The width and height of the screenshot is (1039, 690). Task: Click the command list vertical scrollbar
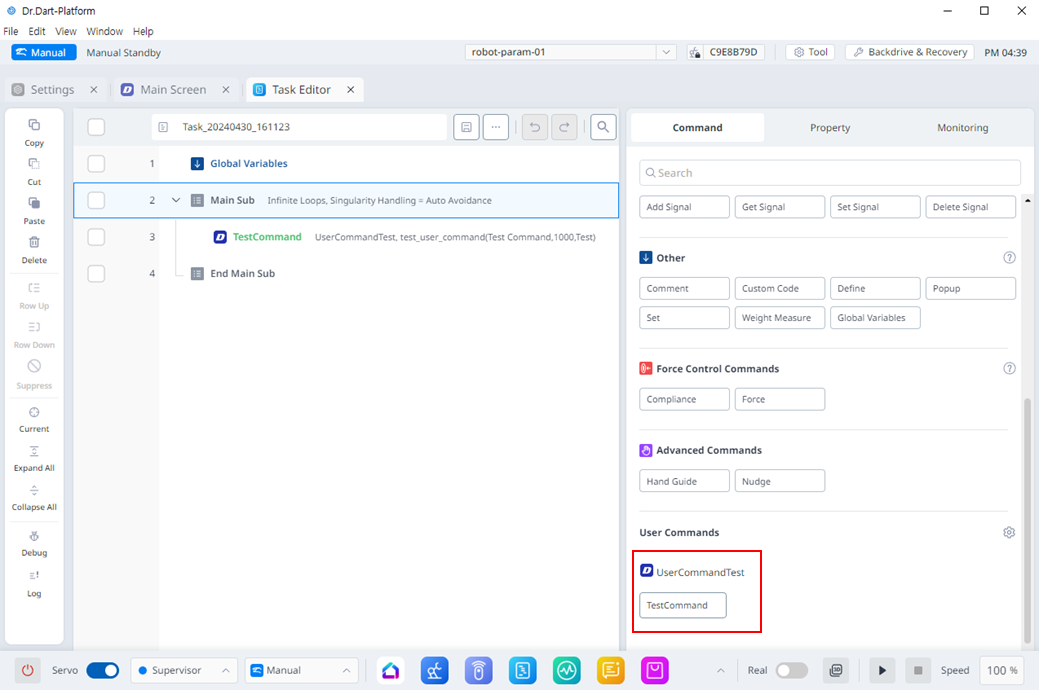(x=1027, y=520)
